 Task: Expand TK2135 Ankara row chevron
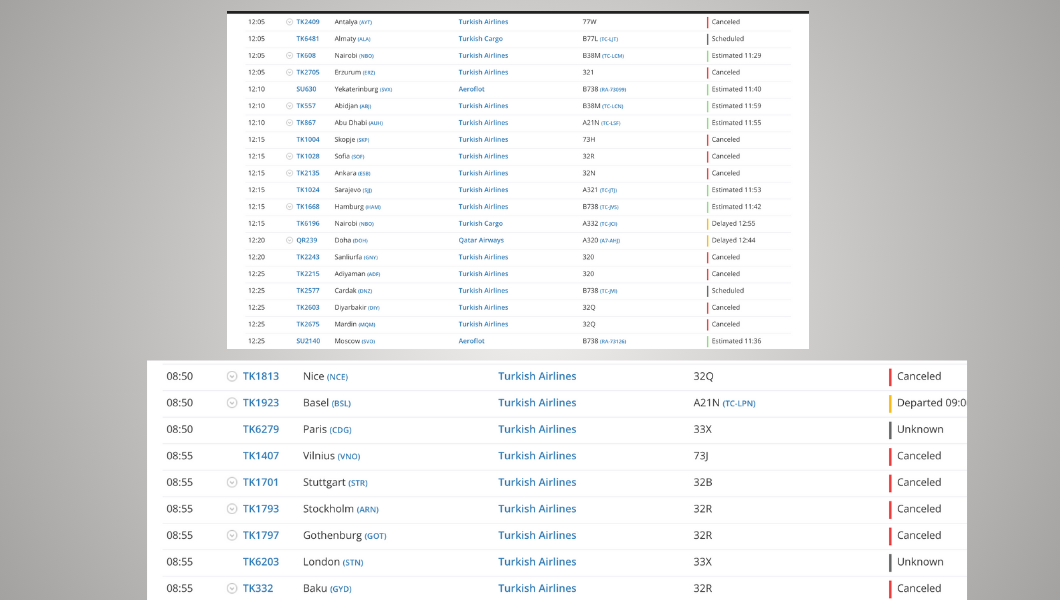point(289,173)
